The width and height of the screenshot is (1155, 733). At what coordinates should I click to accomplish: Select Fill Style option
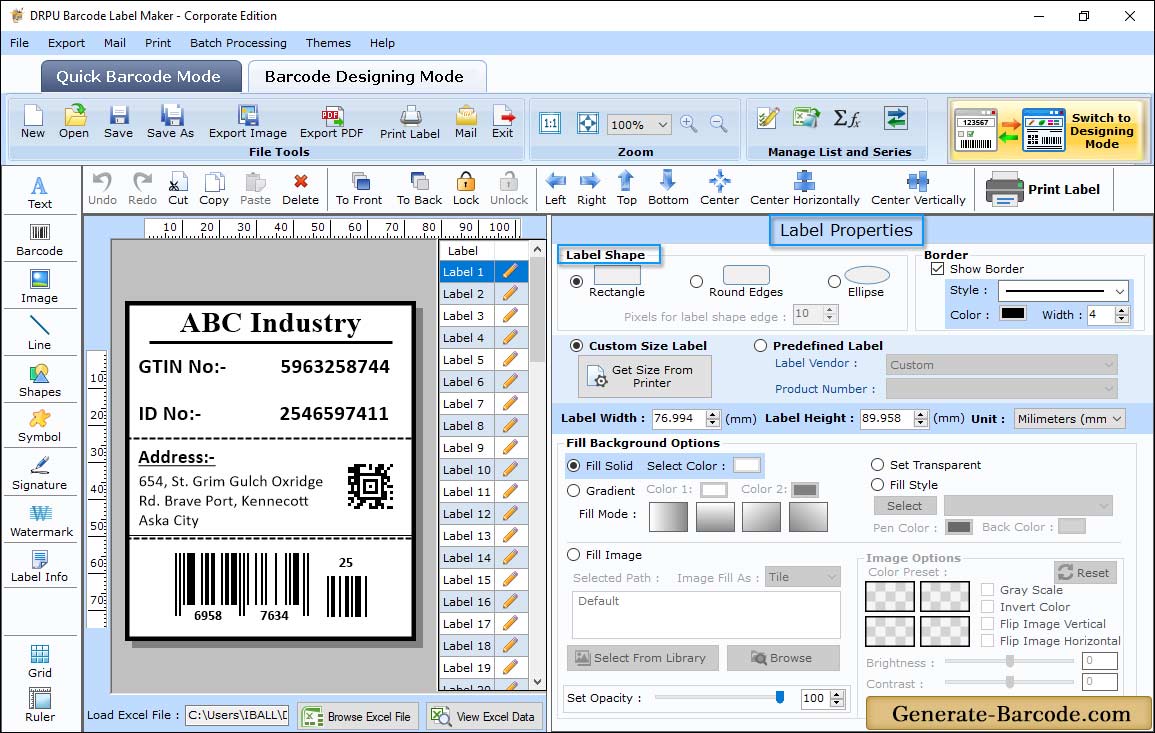[877, 485]
